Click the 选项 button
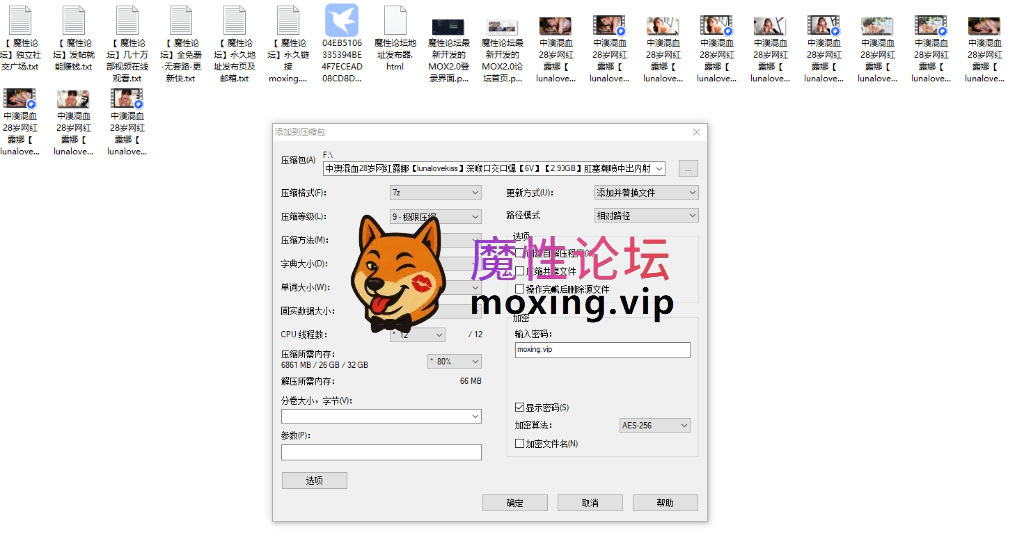The height and width of the screenshot is (548, 1024). pyautogui.click(x=315, y=480)
